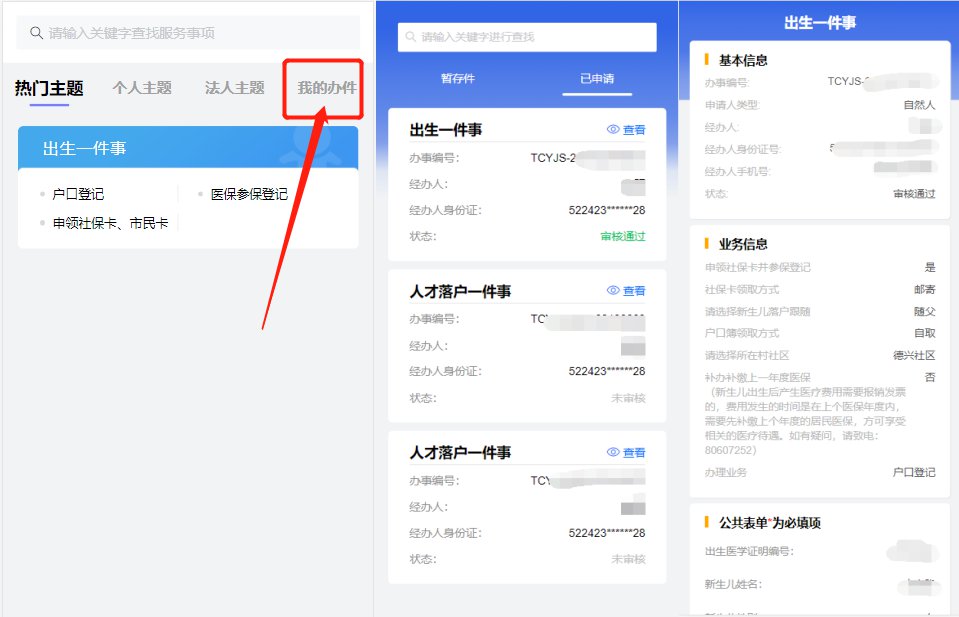
Task: Open 申领社保卡、市民卡 service link
Action: coord(110,223)
